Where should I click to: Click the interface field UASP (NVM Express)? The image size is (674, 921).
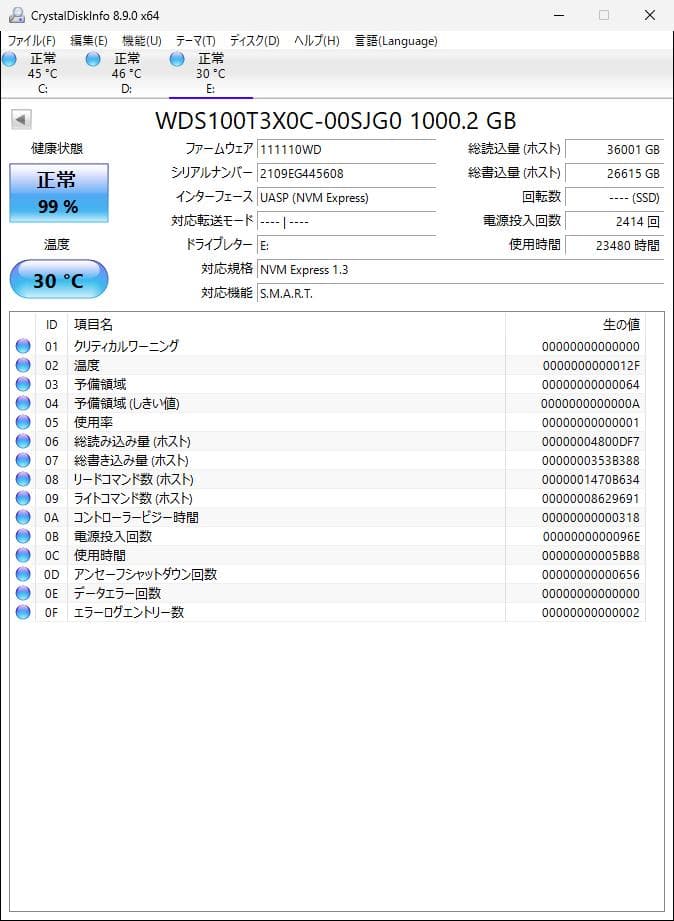pos(347,197)
